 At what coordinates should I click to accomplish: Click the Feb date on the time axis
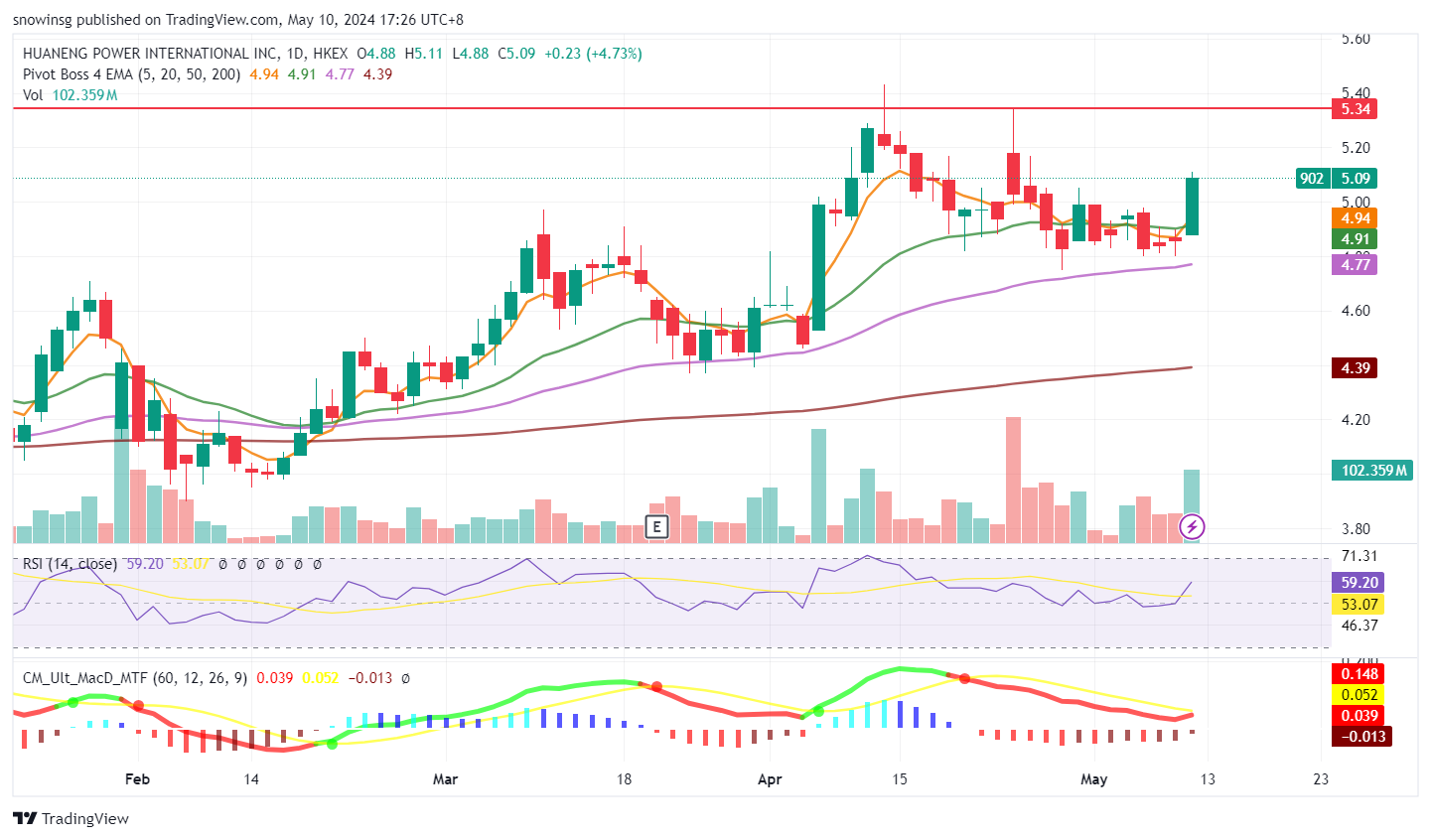click(138, 779)
